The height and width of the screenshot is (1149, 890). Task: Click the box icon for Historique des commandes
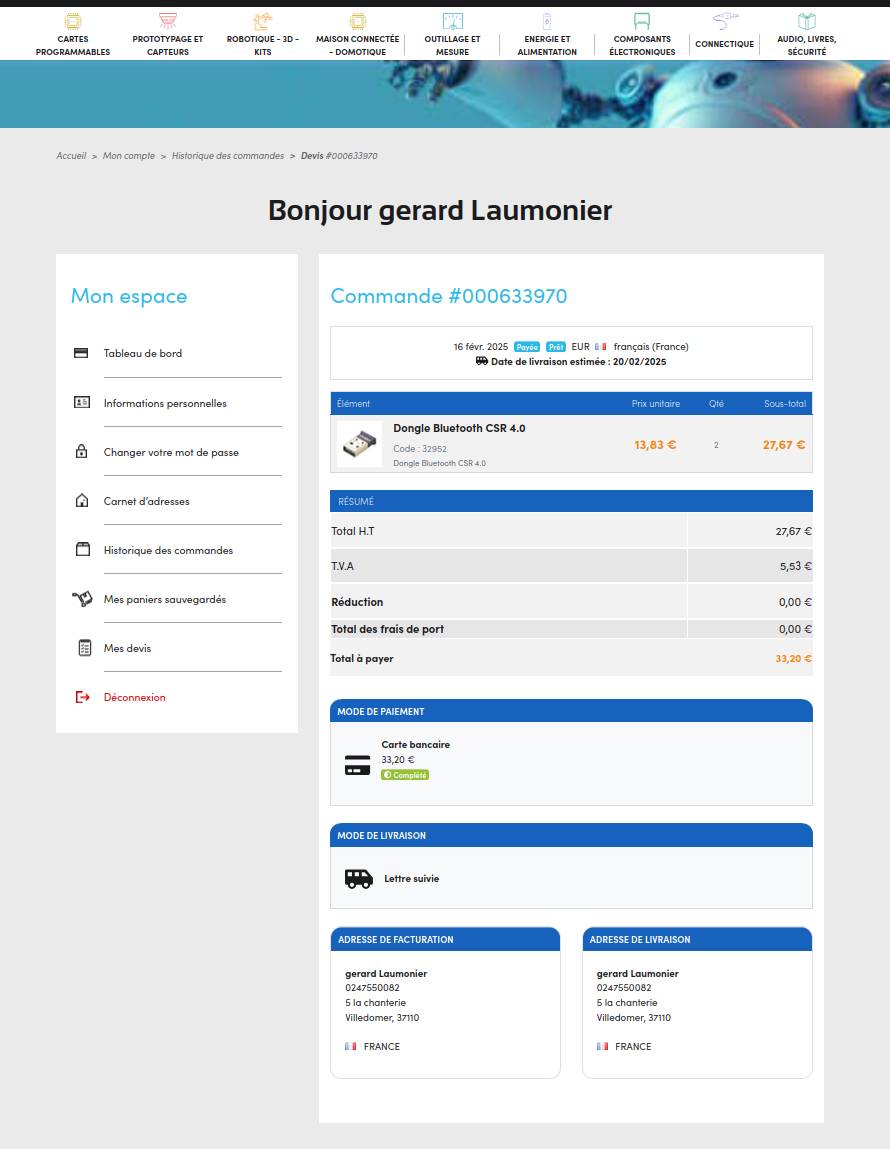pos(82,550)
